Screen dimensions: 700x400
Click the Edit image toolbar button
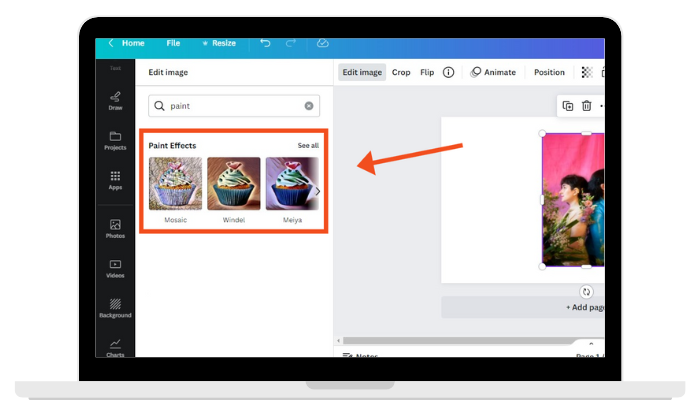pyautogui.click(x=362, y=72)
